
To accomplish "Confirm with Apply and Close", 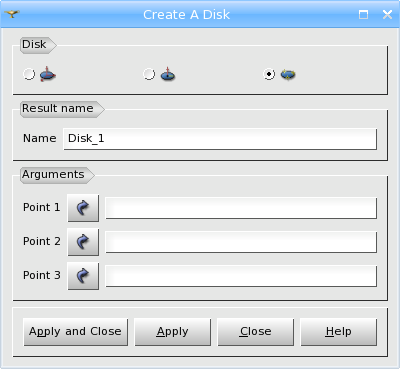I will pyautogui.click(x=75, y=332).
